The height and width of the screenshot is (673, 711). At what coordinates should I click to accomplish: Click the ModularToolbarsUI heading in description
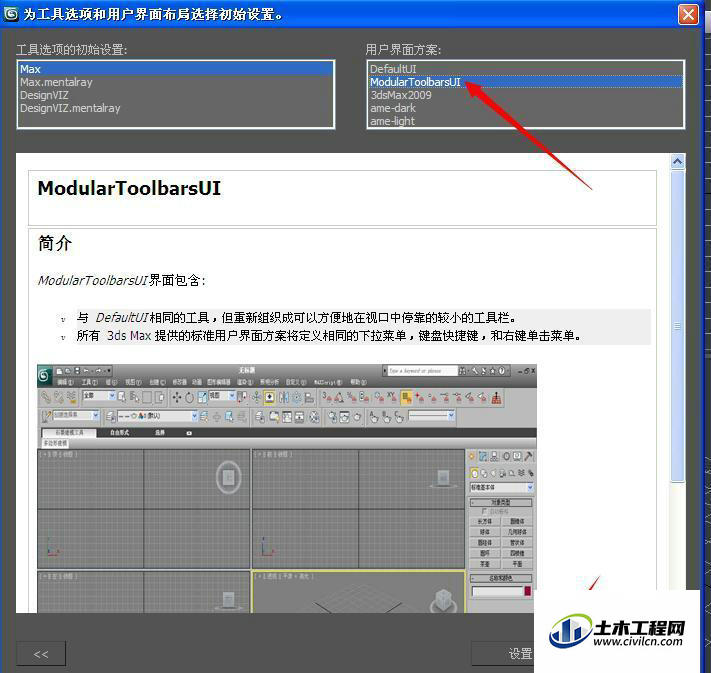129,188
